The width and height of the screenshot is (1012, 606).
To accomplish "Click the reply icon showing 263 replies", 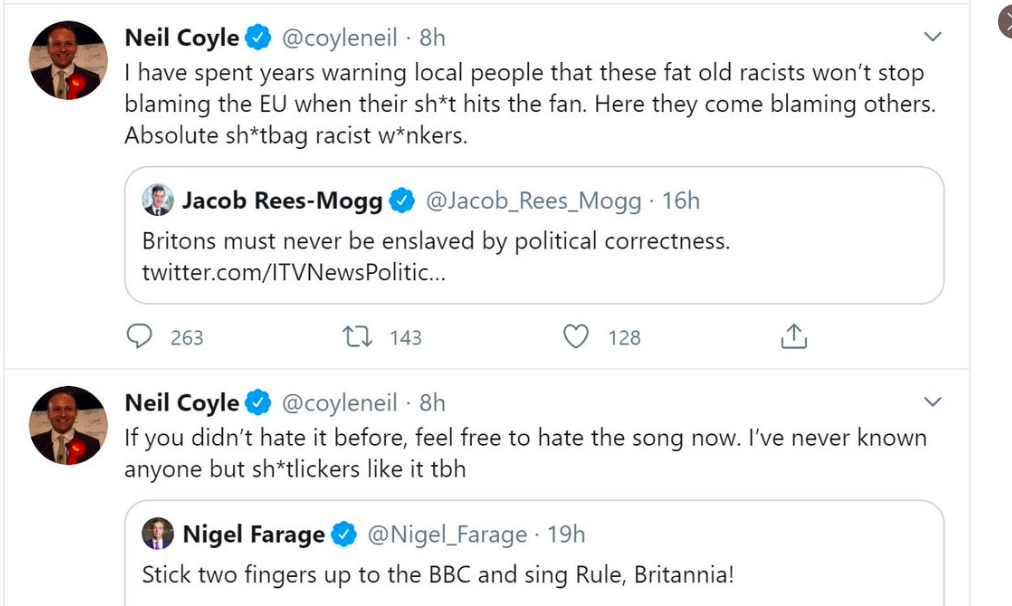I will pyautogui.click(x=139, y=337).
